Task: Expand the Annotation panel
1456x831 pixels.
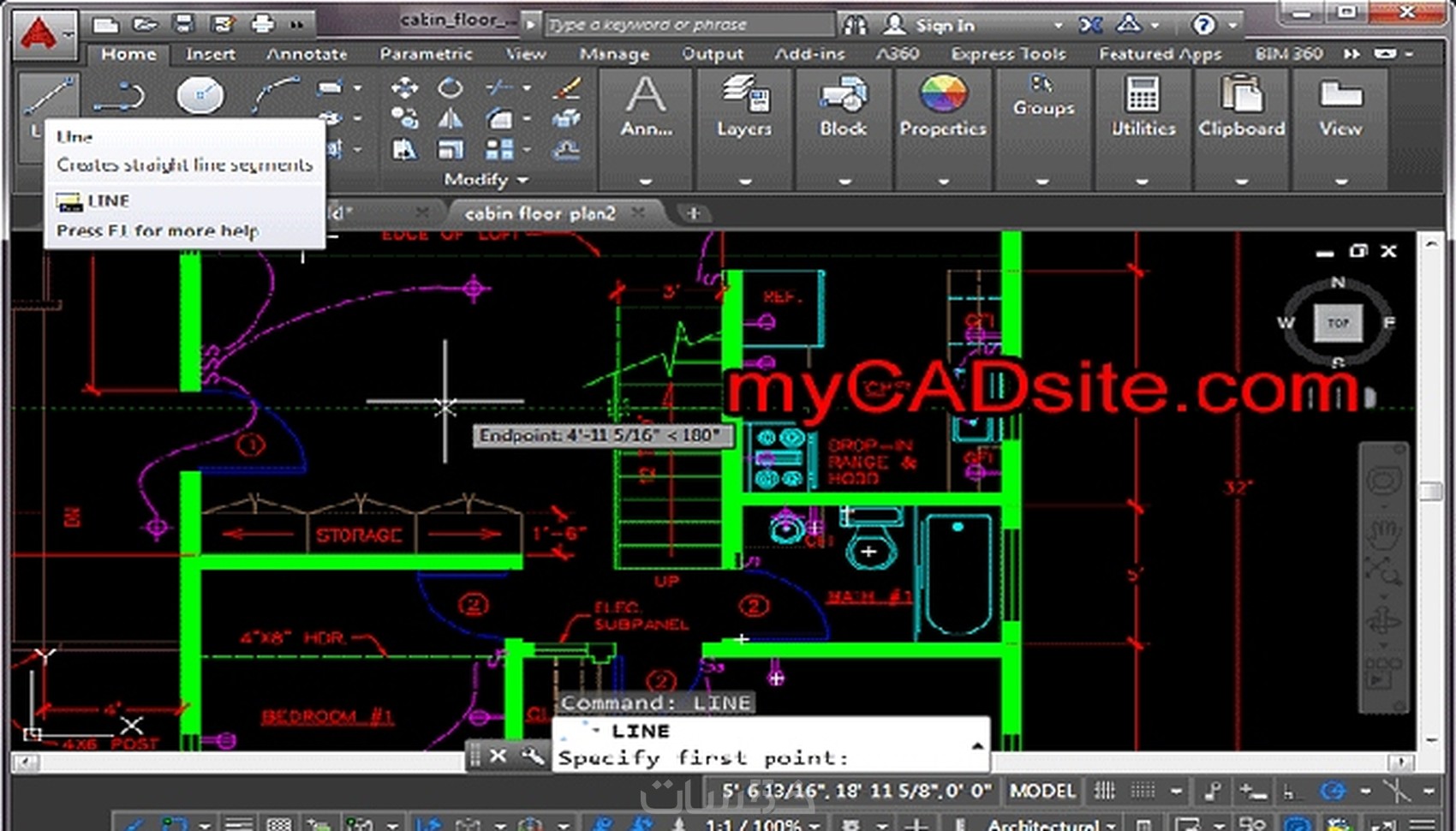Action: click(646, 181)
